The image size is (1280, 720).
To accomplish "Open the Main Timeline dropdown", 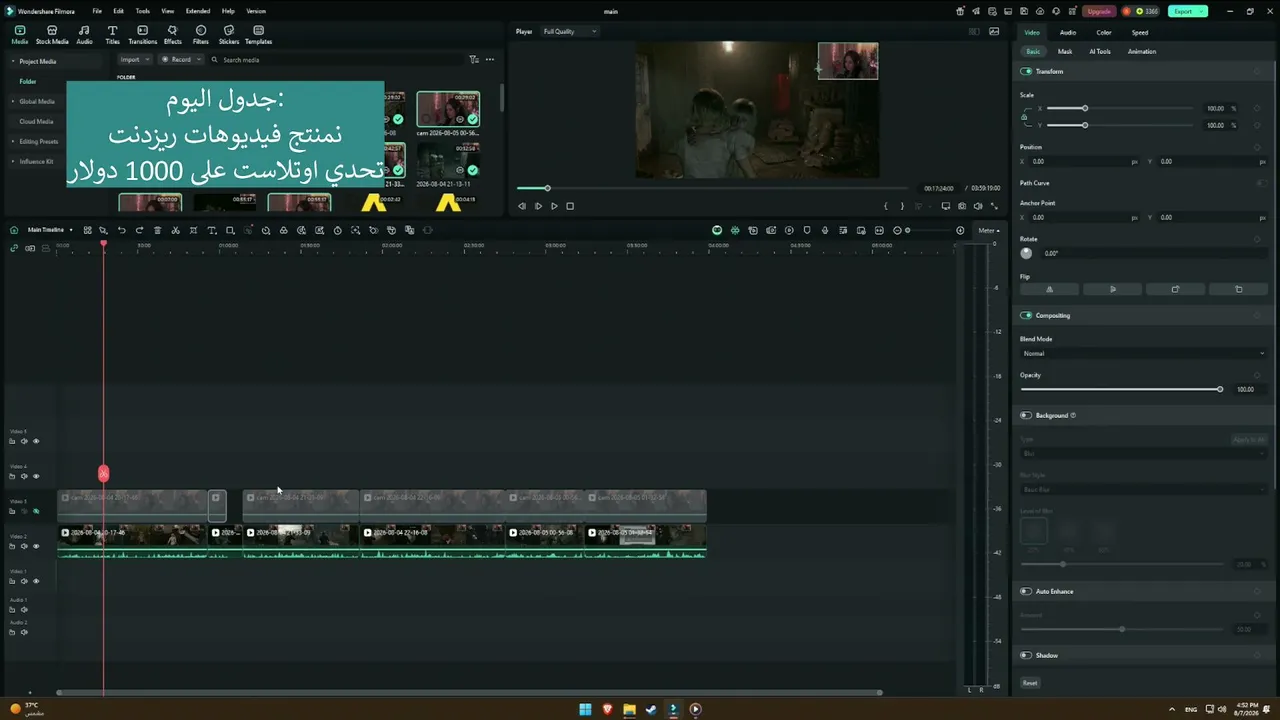I will pos(49,230).
